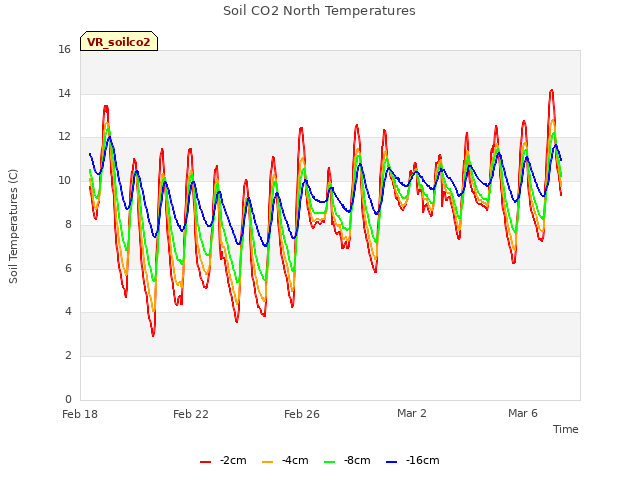The height and width of the screenshot is (480, 640).
Task: Click the red -2cm legend swatch
Action: tap(205, 462)
